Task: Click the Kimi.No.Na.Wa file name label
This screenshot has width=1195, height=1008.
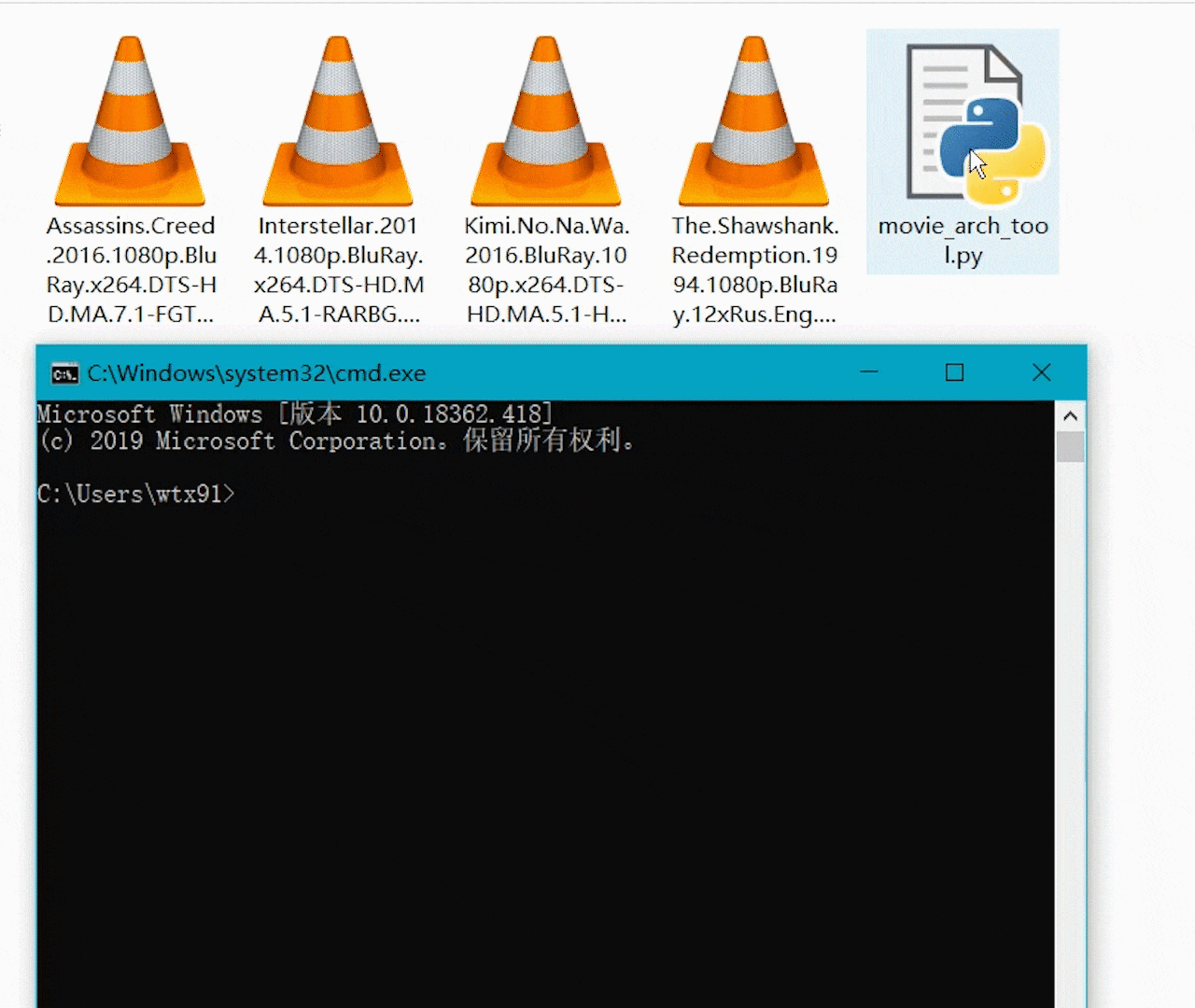Action: [x=546, y=270]
